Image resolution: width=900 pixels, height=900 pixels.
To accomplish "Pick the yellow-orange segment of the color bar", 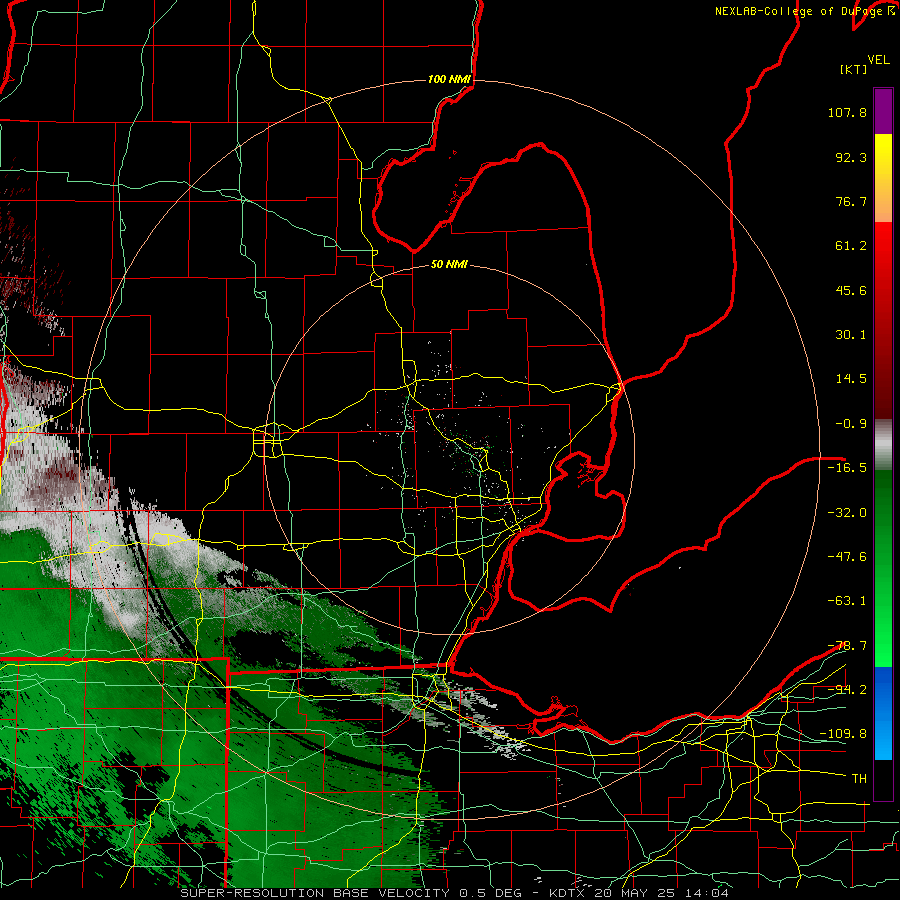I will 883,178.
